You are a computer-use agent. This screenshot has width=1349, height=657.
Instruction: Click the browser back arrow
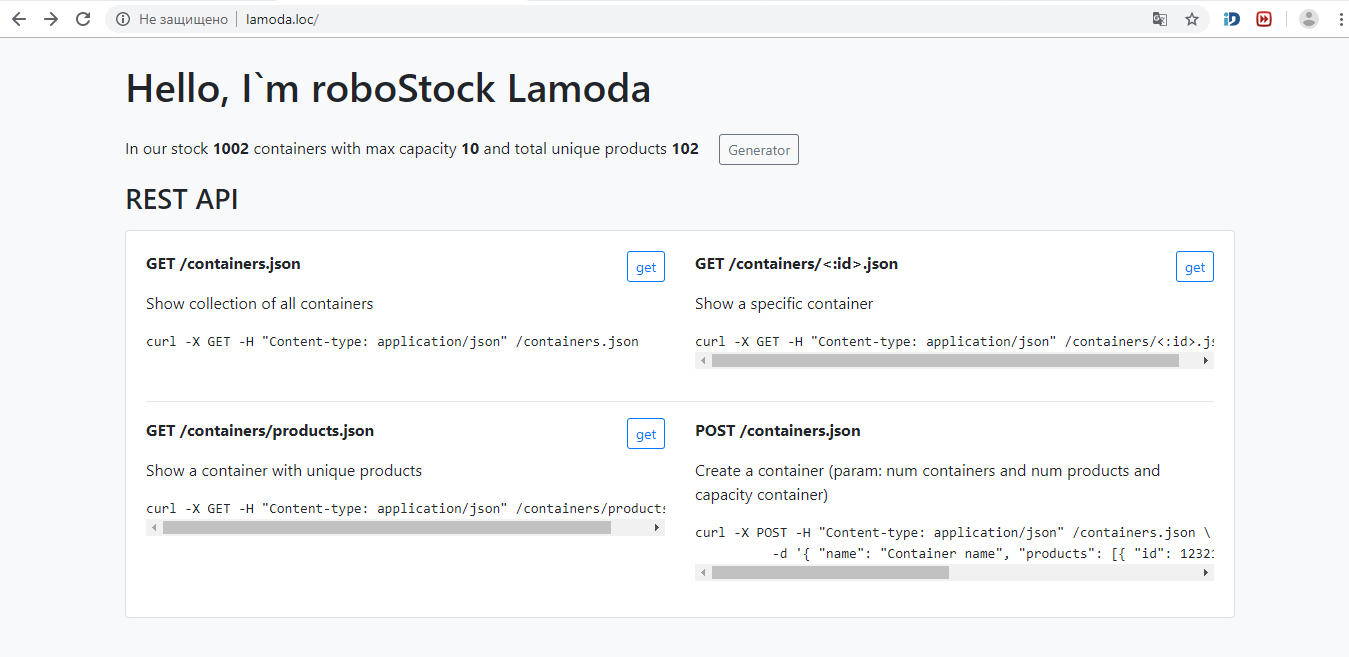(x=19, y=19)
